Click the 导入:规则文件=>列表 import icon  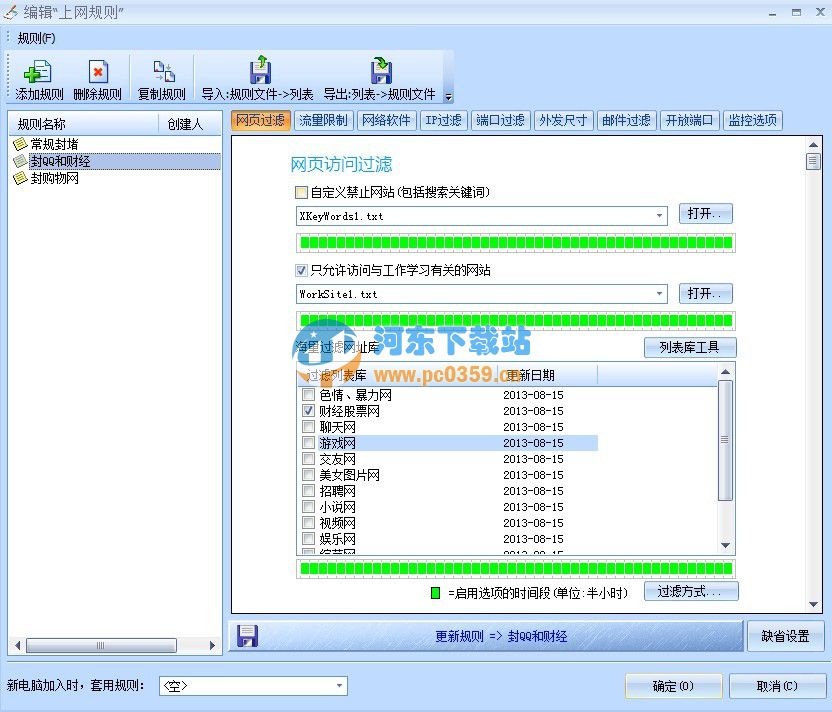[x=260, y=71]
